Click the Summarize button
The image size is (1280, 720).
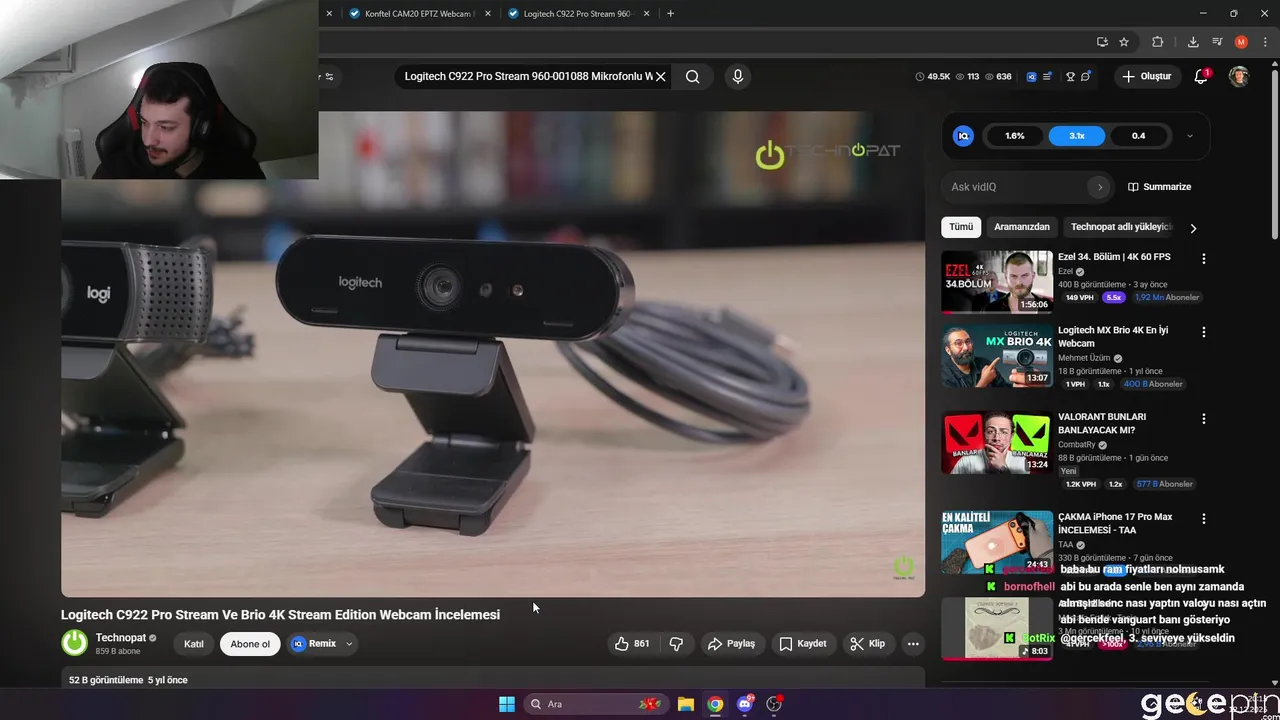[x=1160, y=187]
